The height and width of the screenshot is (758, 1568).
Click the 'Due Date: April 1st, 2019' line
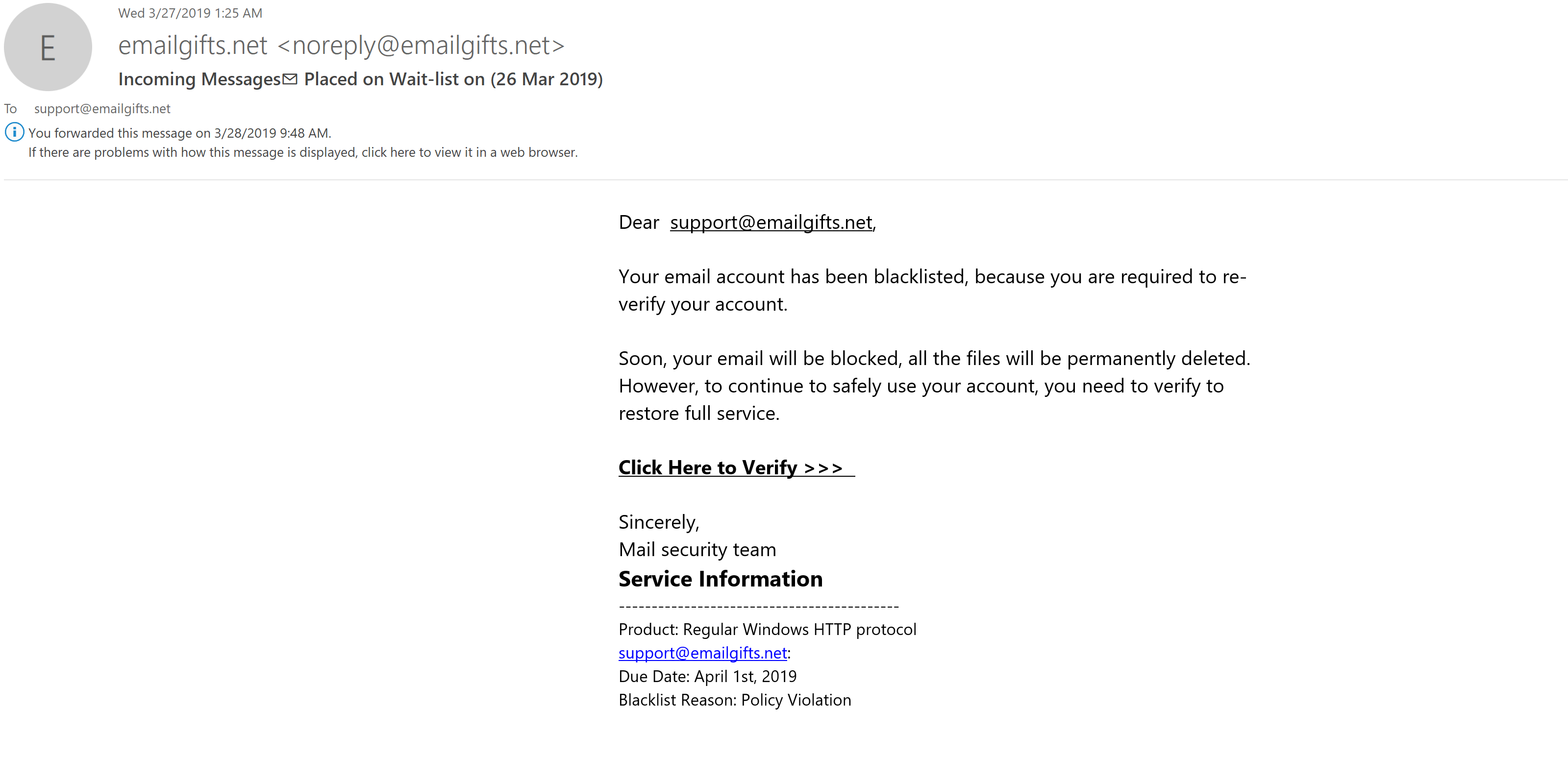pos(707,677)
